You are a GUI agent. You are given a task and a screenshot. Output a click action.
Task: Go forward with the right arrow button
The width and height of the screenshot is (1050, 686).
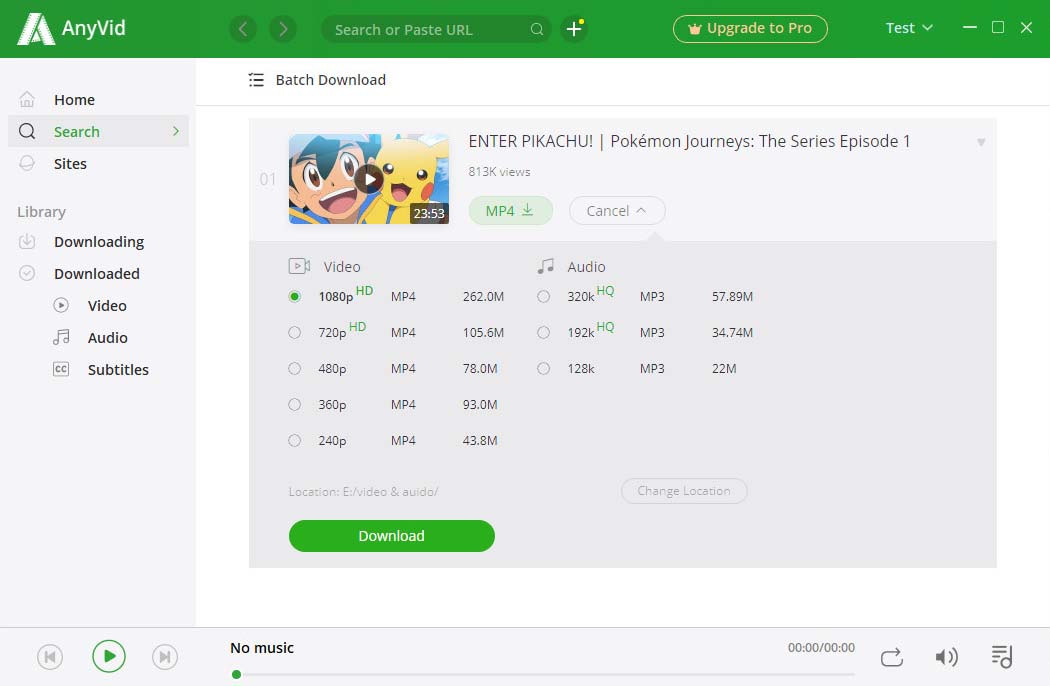tap(283, 29)
